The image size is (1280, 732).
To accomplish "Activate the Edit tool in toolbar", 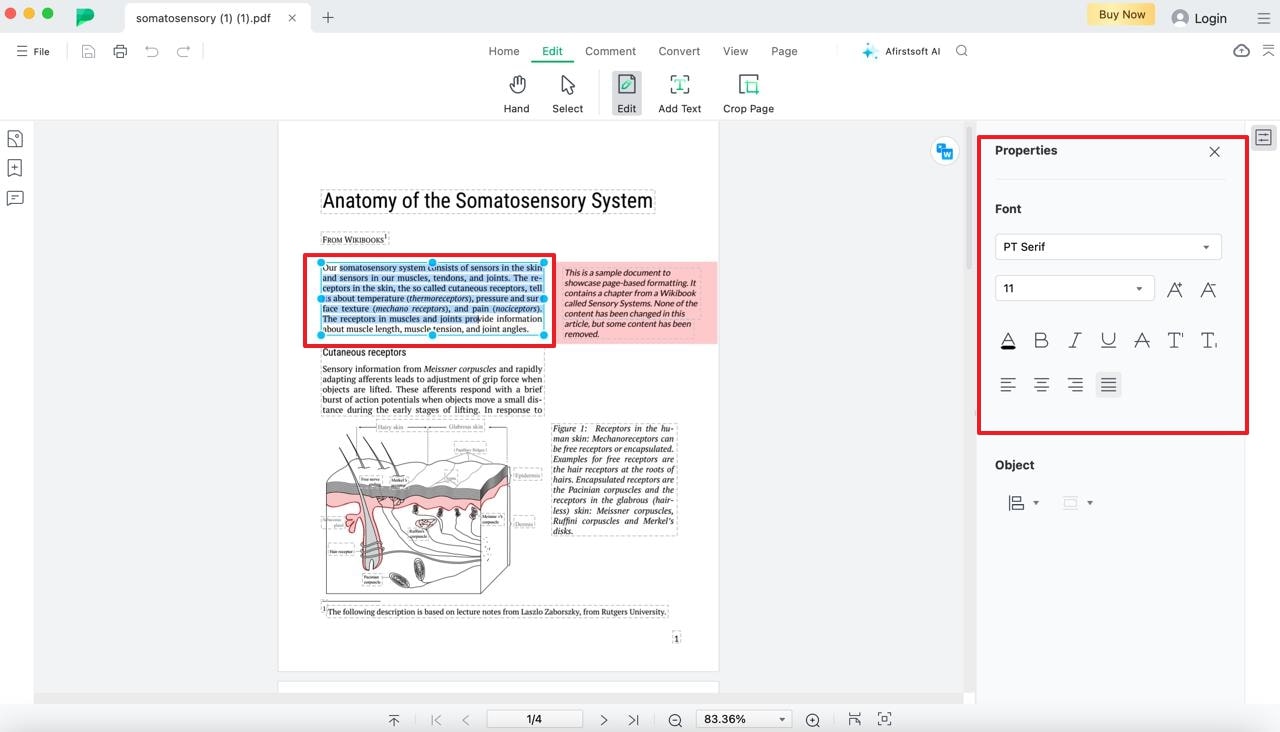I will pos(626,94).
